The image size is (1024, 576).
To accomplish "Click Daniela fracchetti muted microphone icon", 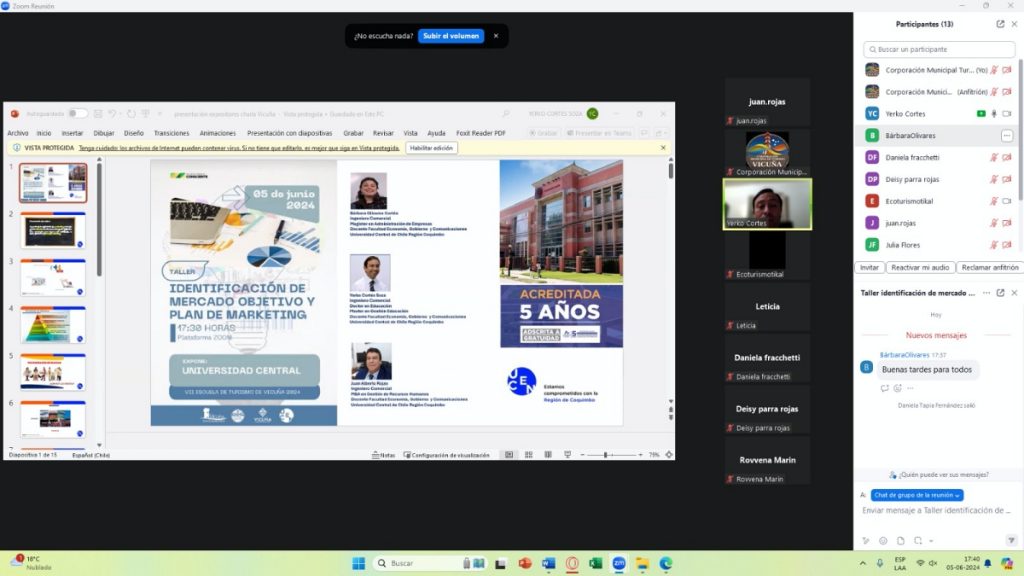I will pos(994,157).
